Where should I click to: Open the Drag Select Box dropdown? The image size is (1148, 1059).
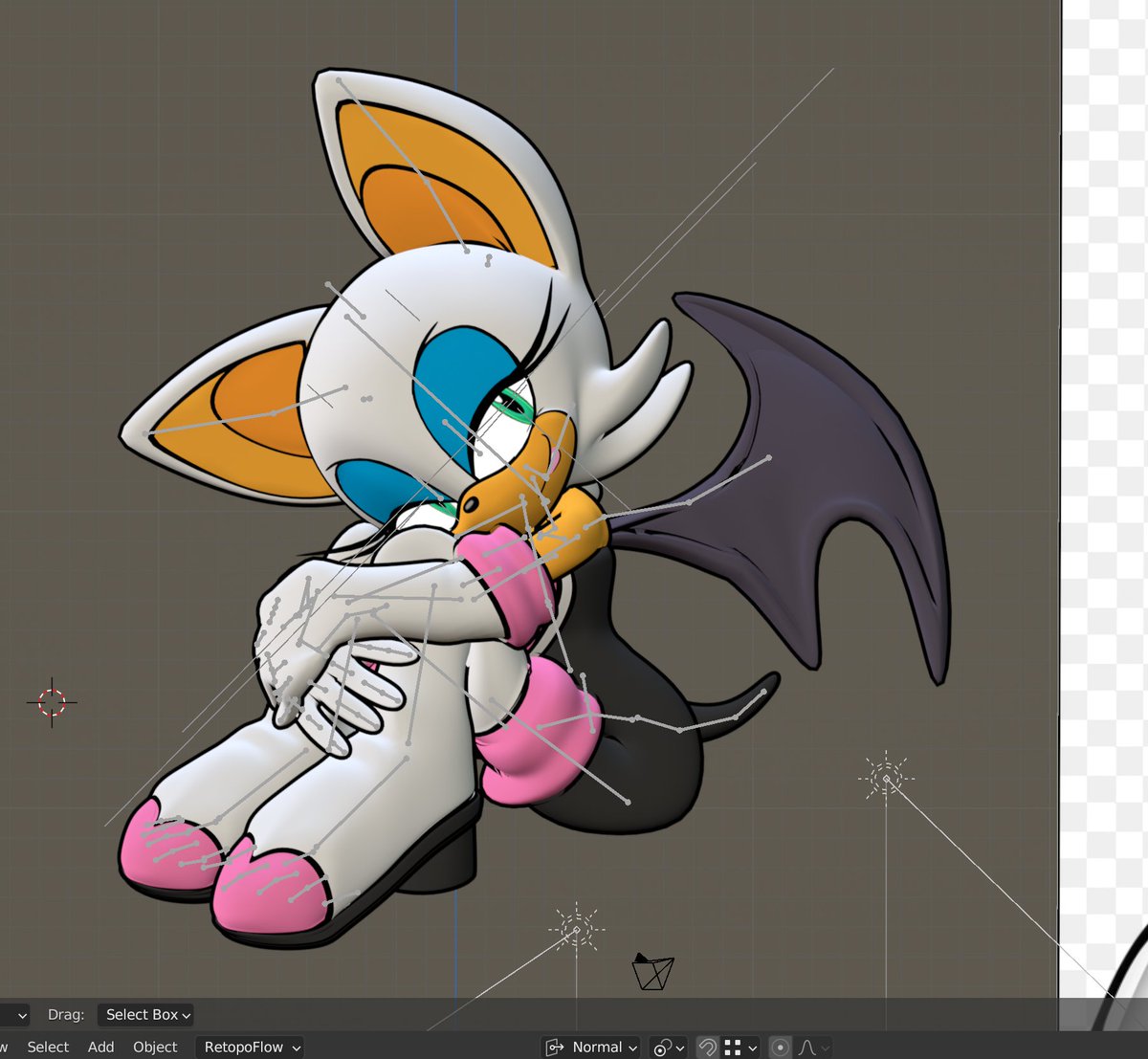point(145,1014)
